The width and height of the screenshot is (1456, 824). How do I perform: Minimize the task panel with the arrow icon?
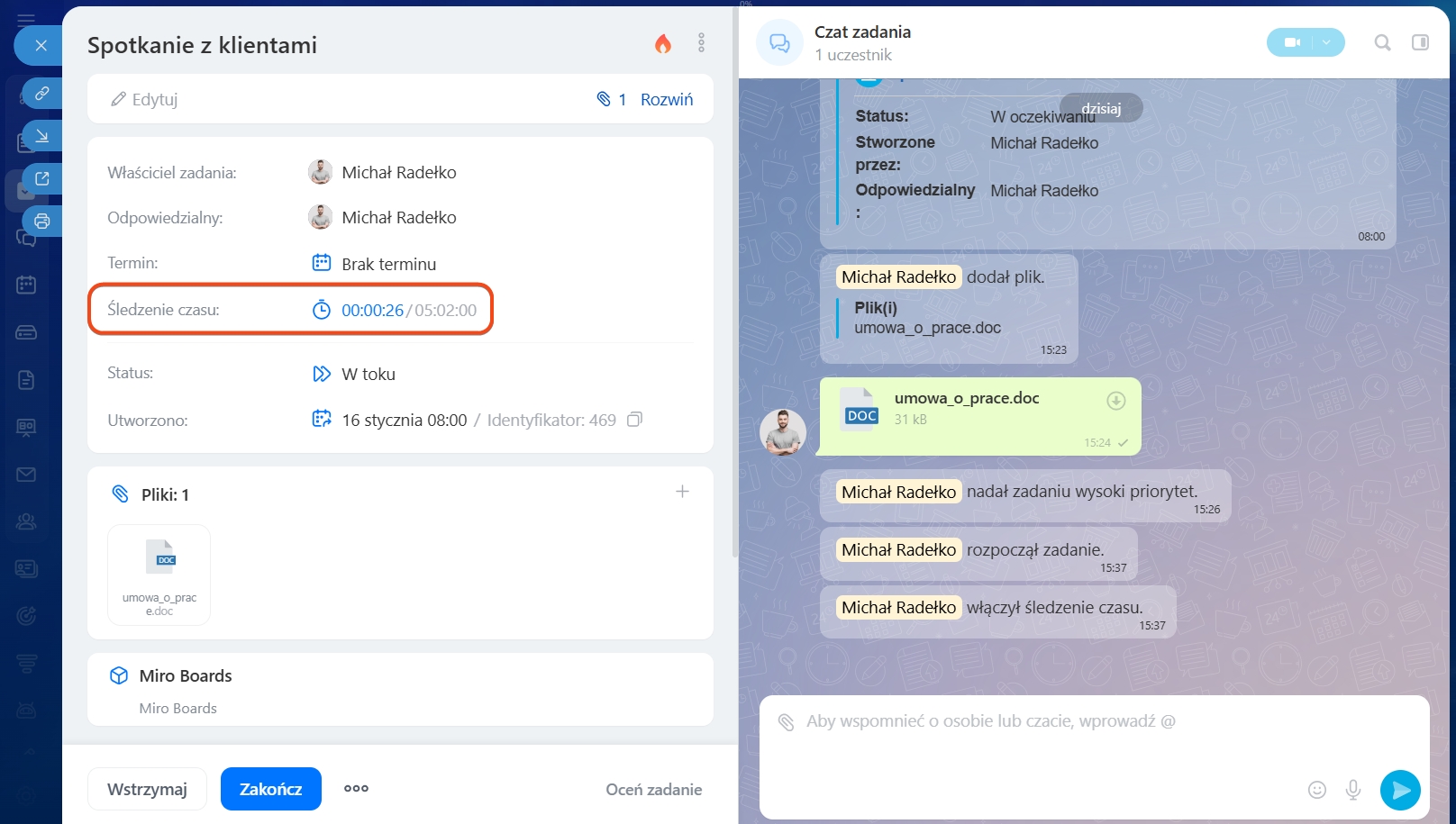pyautogui.click(x=41, y=136)
